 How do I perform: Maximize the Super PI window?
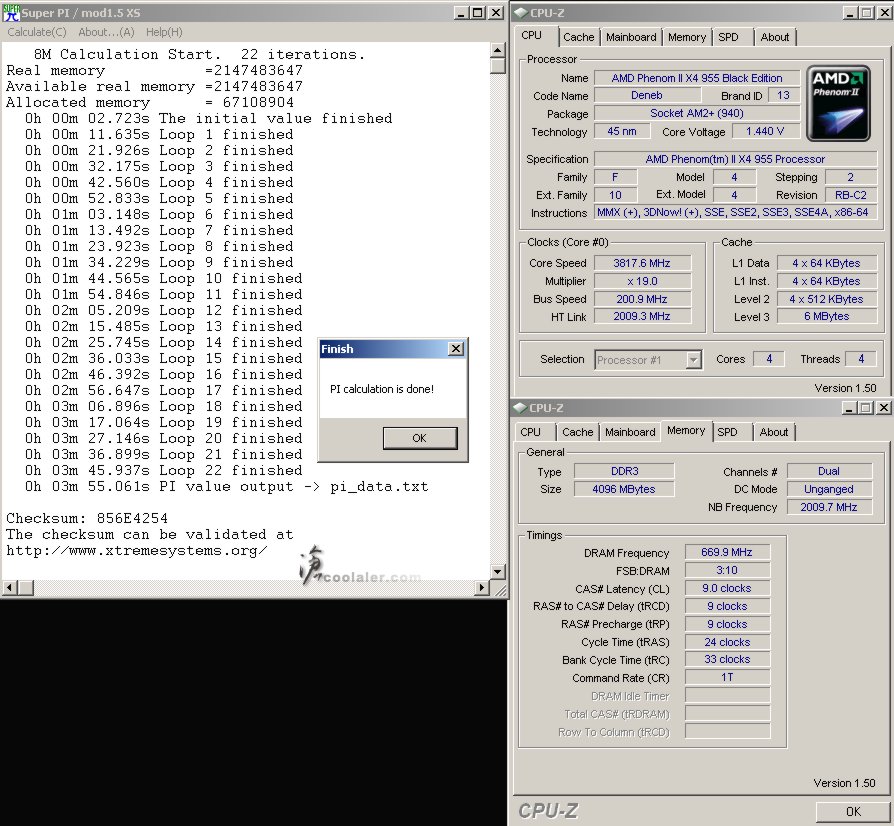pyautogui.click(x=478, y=13)
